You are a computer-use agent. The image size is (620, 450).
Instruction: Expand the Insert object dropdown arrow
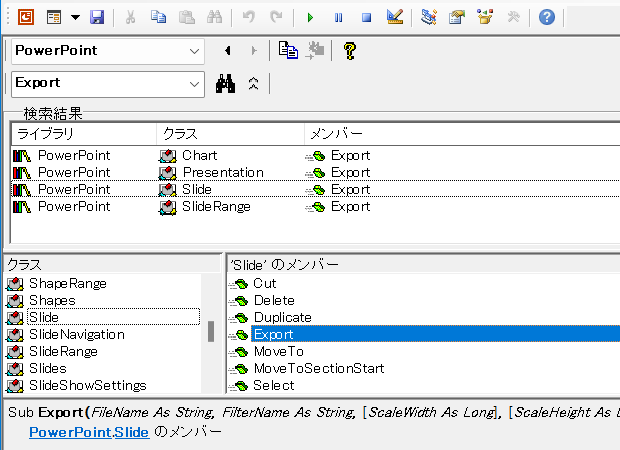(75, 17)
